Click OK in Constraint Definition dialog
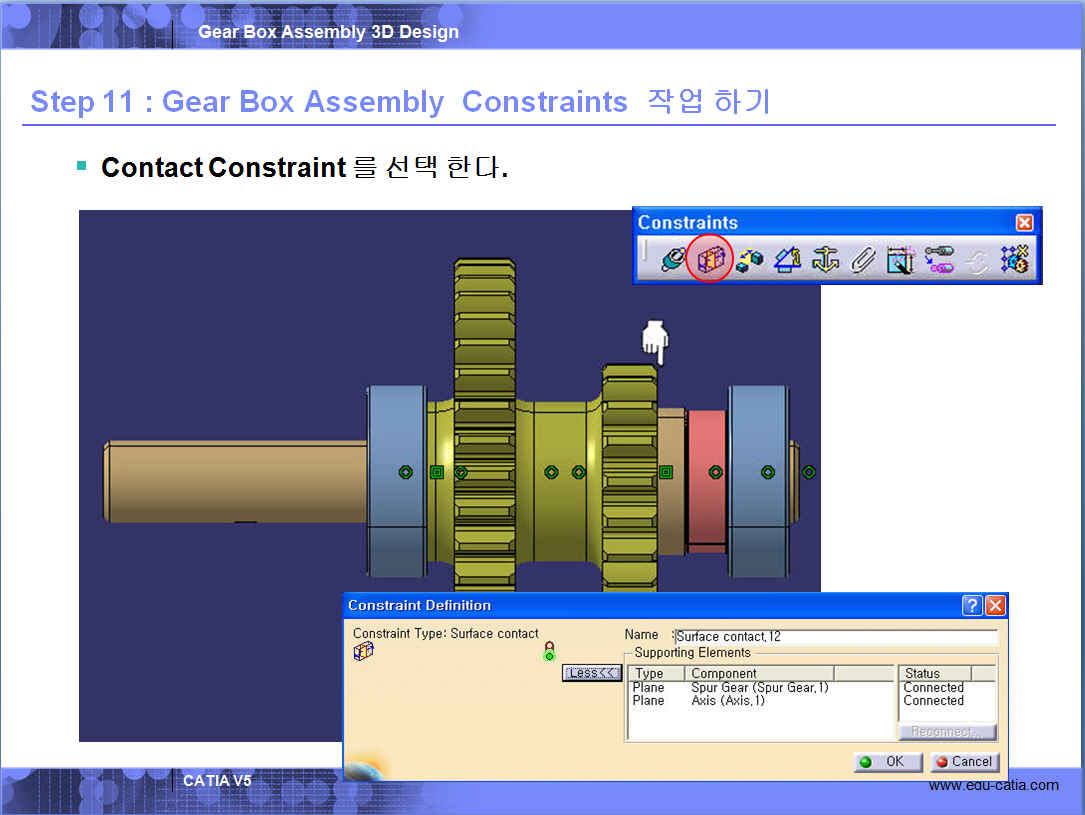 882,762
